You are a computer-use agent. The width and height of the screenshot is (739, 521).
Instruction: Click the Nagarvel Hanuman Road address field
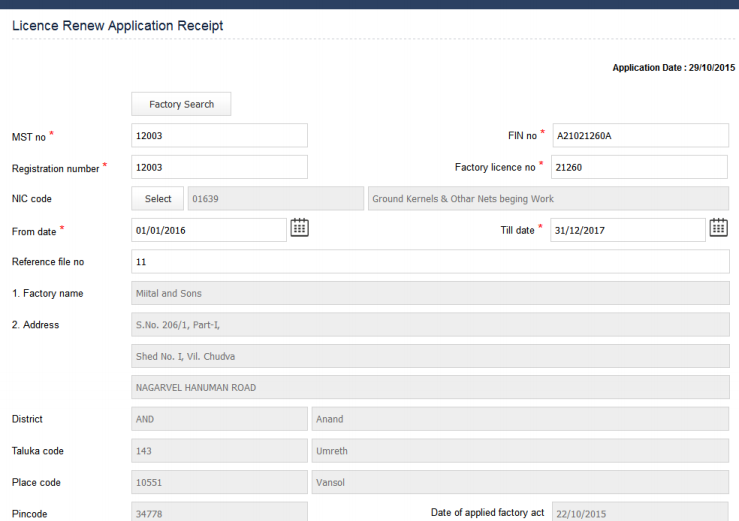[430, 387]
